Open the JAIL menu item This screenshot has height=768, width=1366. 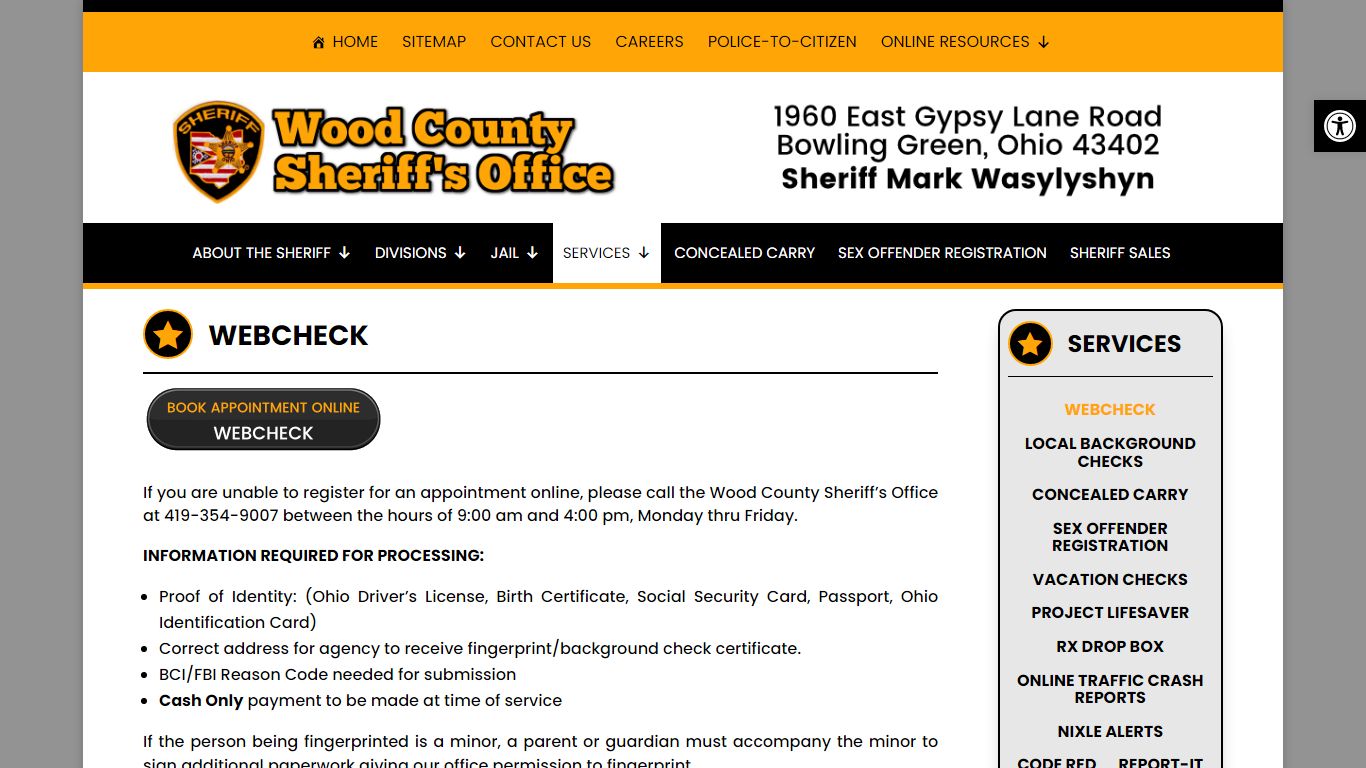point(504,253)
